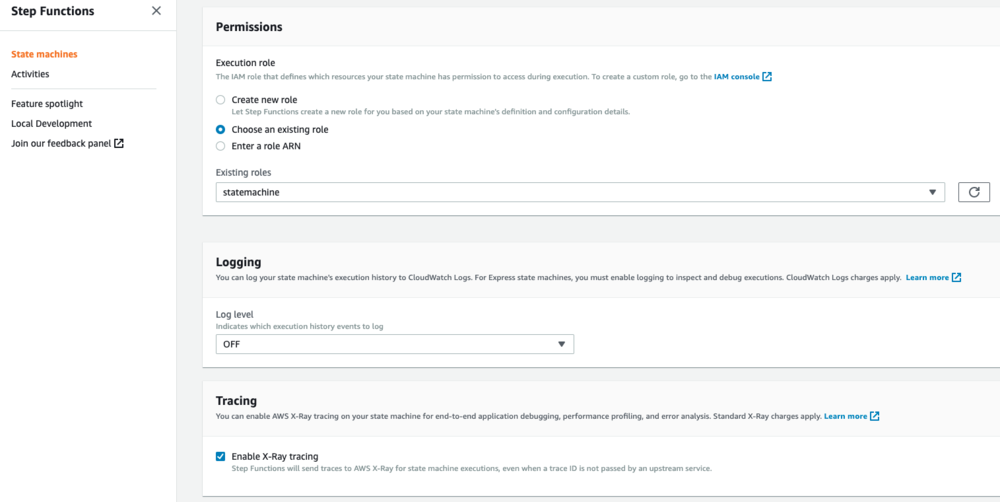The width and height of the screenshot is (1000, 502).
Task: Click external link icon in Logging section
Action: point(956,278)
